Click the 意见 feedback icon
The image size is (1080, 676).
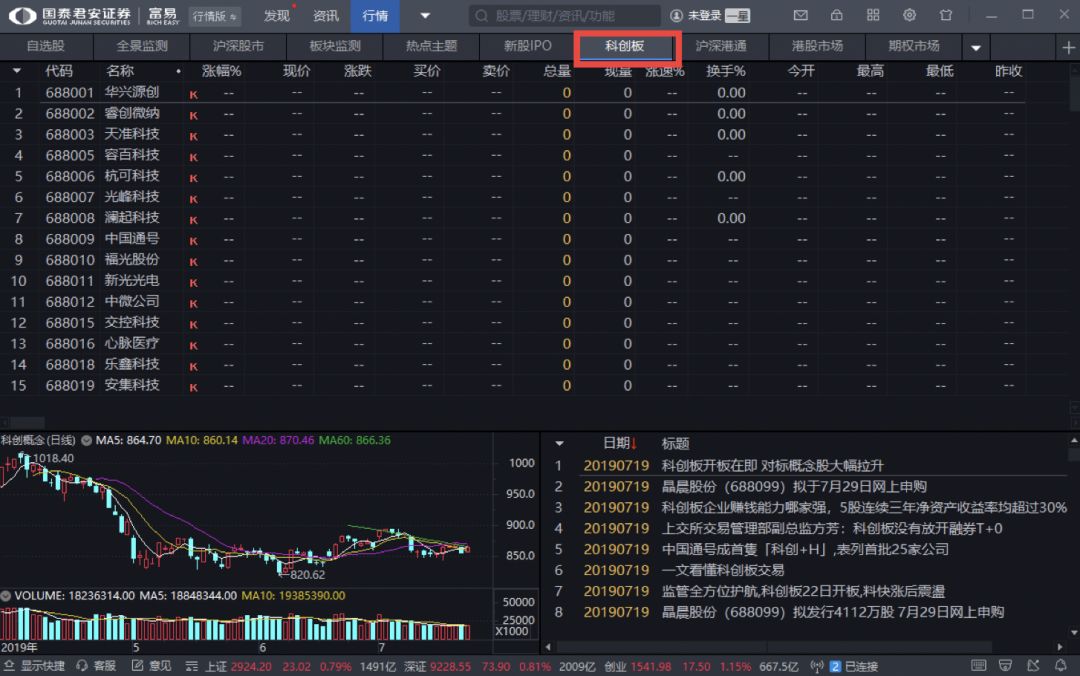(x=138, y=666)
